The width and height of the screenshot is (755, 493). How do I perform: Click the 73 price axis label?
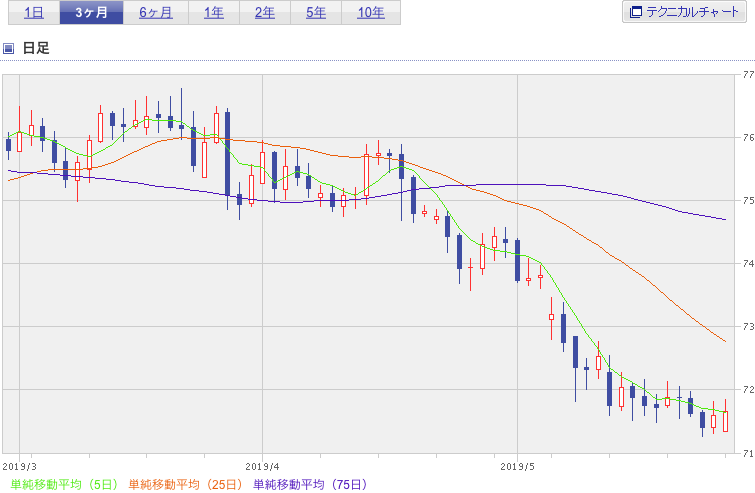click(748, 326)
